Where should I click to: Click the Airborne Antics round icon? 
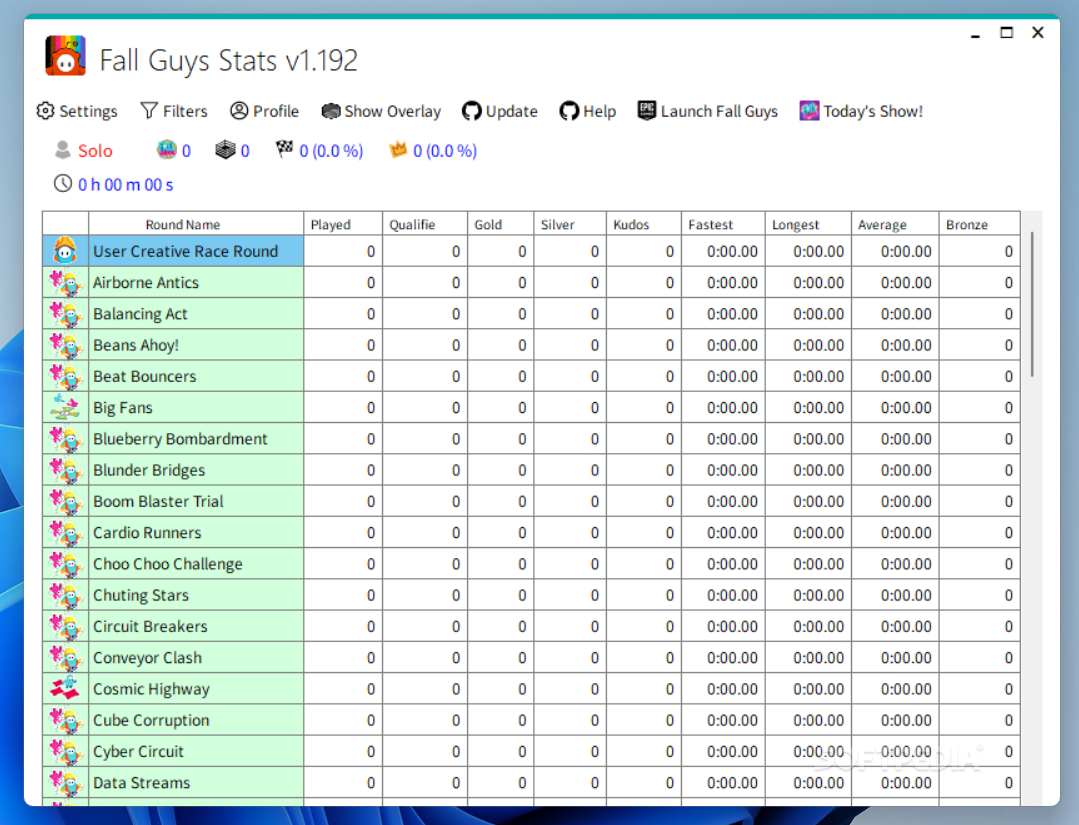[65, 282]
